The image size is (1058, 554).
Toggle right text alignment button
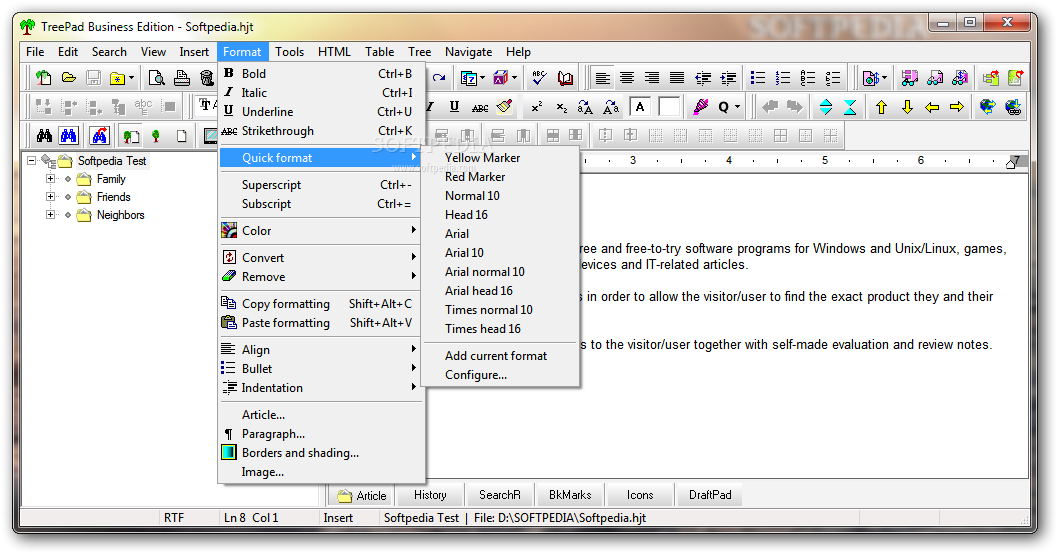tap(652, 78)
